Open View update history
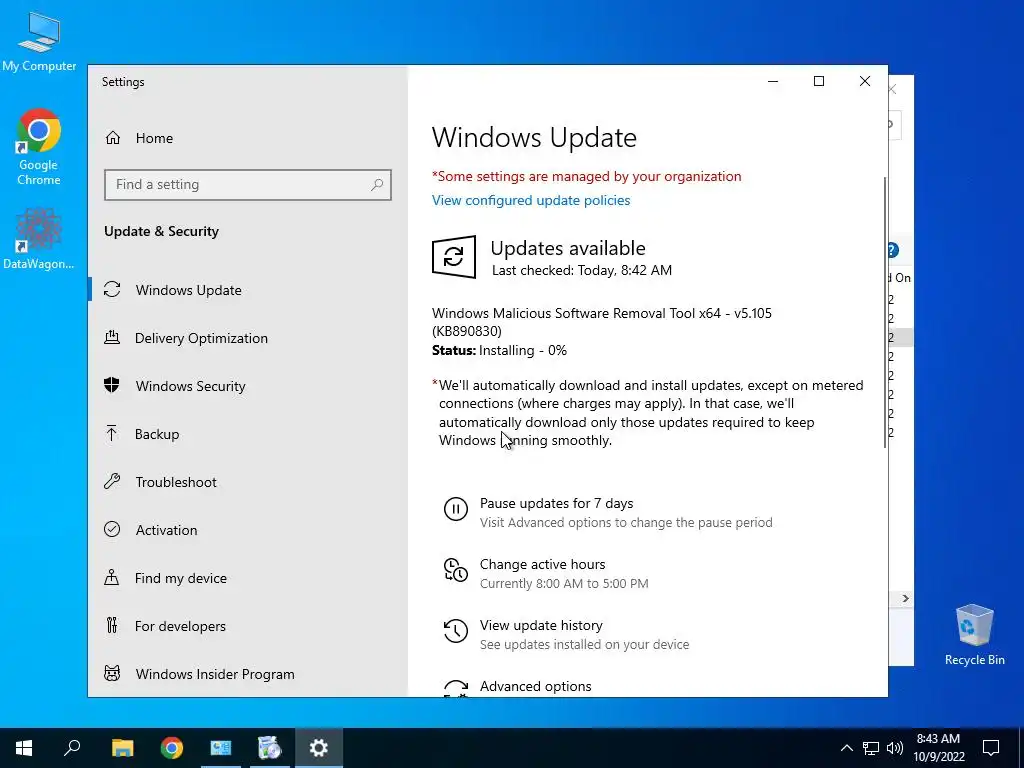This screenshot has height=768, width=1024. point(541,626)
